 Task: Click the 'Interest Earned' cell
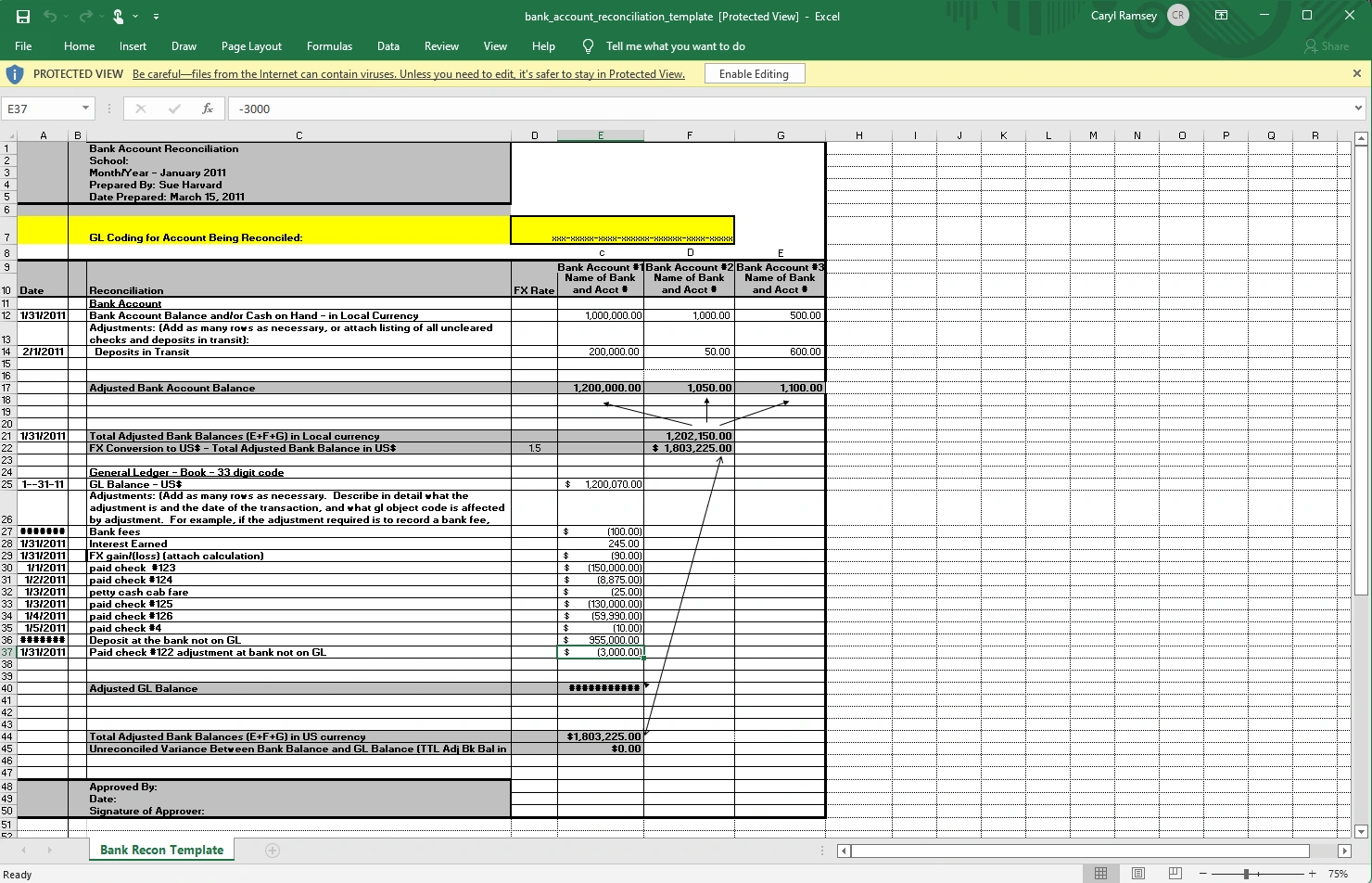click(299, 544)
